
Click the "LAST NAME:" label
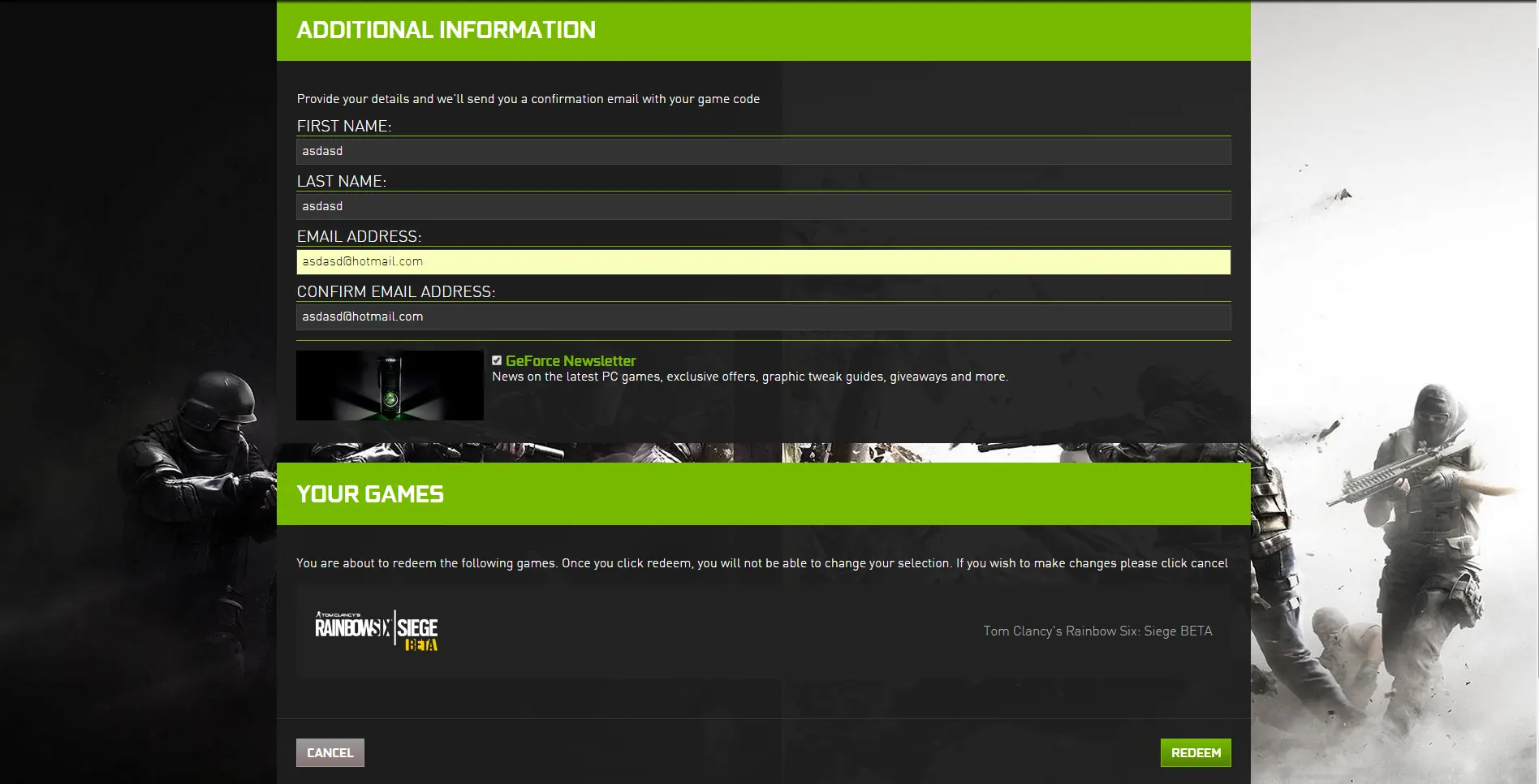pyautogui.click(x=342, y=182)
